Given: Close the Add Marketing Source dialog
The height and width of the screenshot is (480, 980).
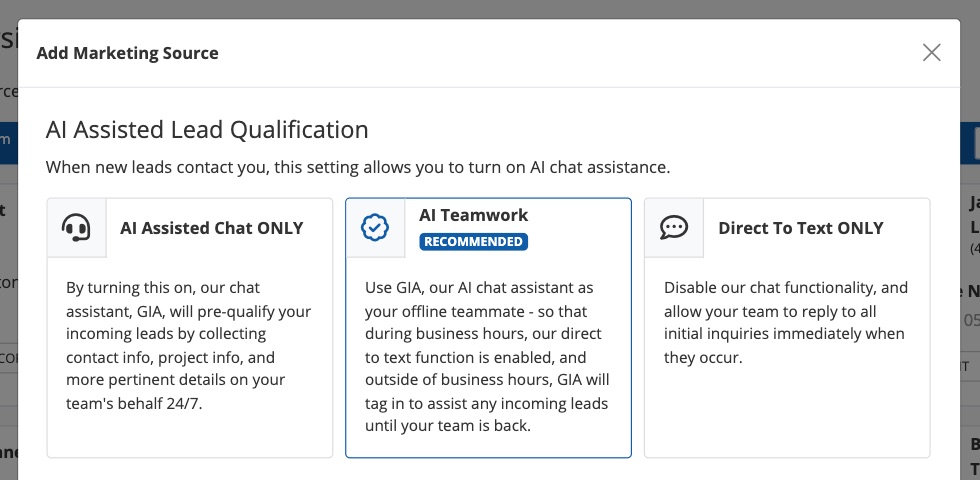Looking at the screenshot, I should [x=932, y=53].
